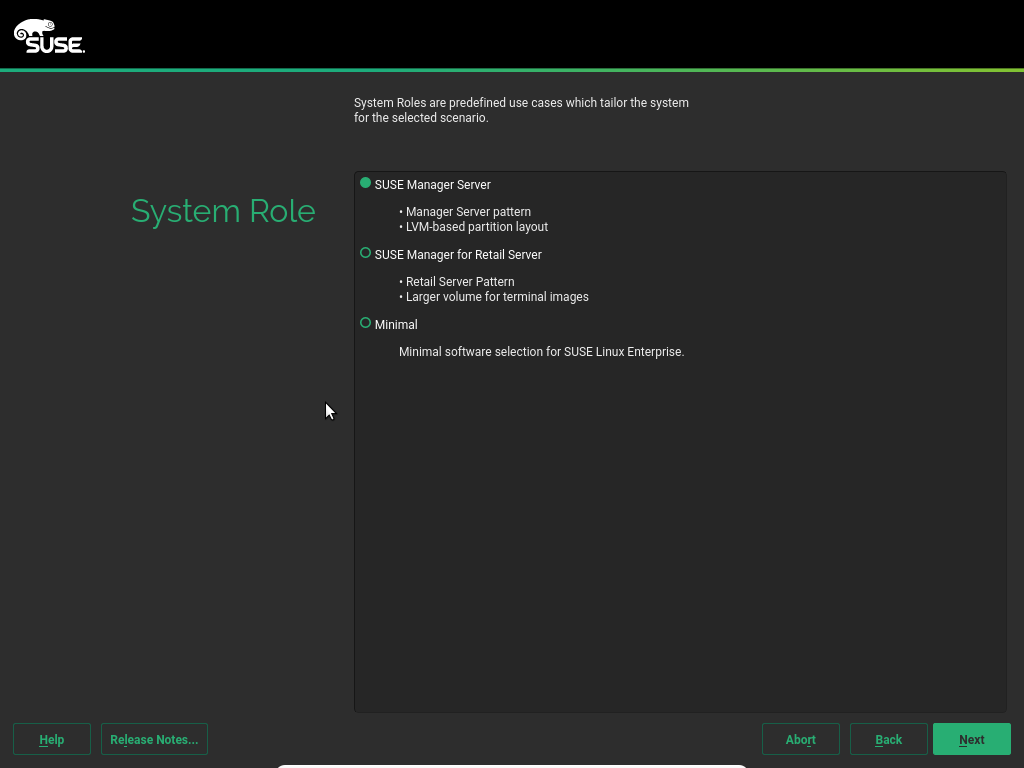Click the Minimal software selection description
Viewport: 1024px width, 768px height.
pyautogui.click(x=541, y=351)
